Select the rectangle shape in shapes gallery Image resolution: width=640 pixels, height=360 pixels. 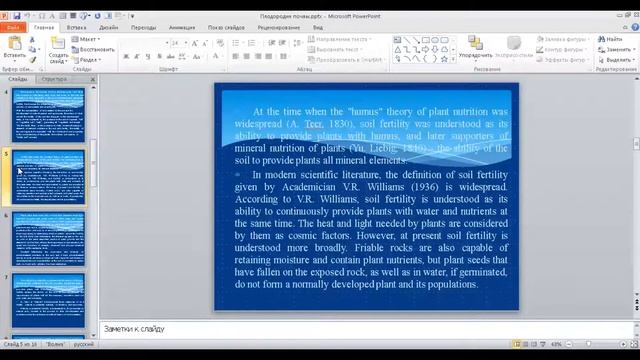coord(426,40)
